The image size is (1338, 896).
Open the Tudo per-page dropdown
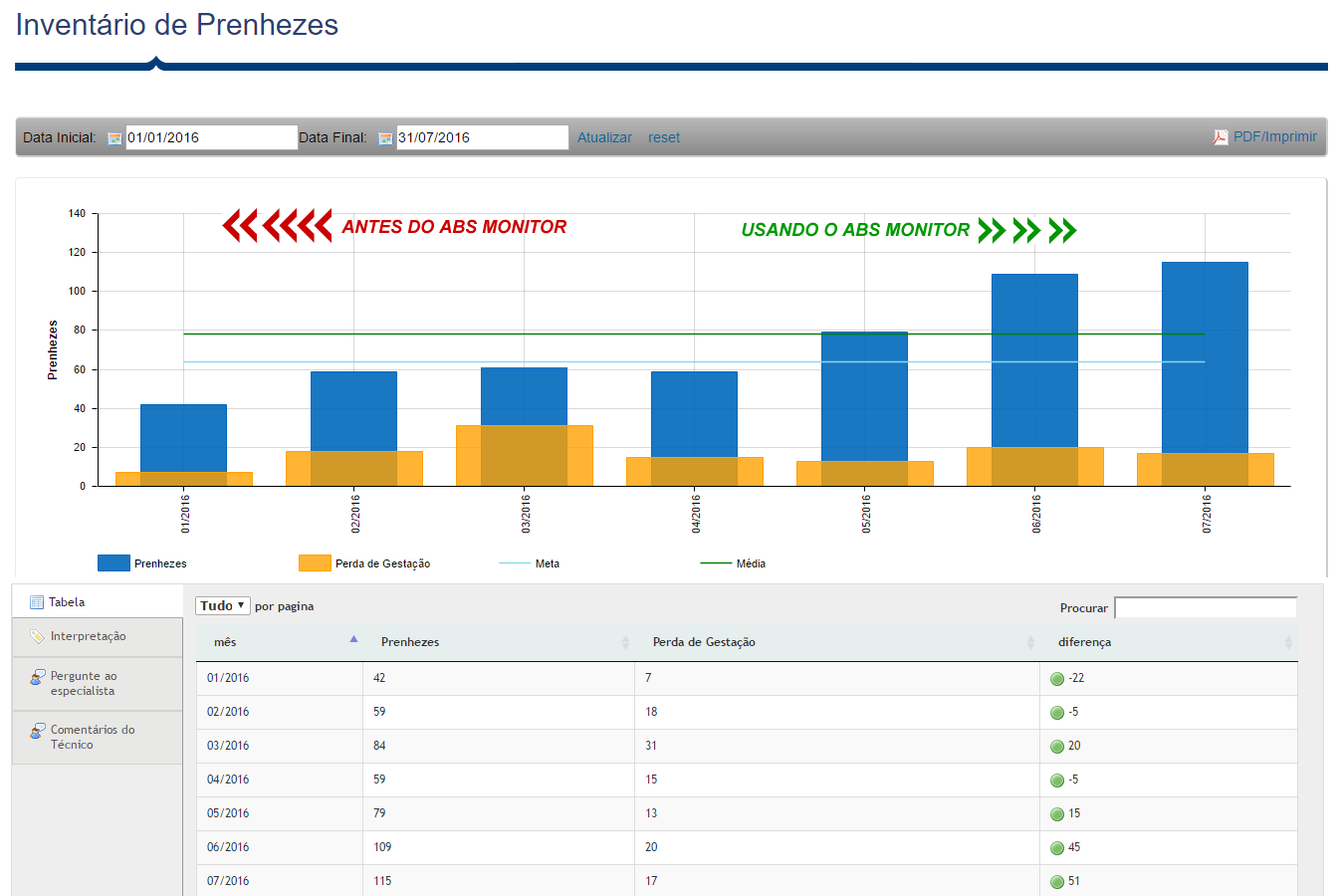pos(222,605)
